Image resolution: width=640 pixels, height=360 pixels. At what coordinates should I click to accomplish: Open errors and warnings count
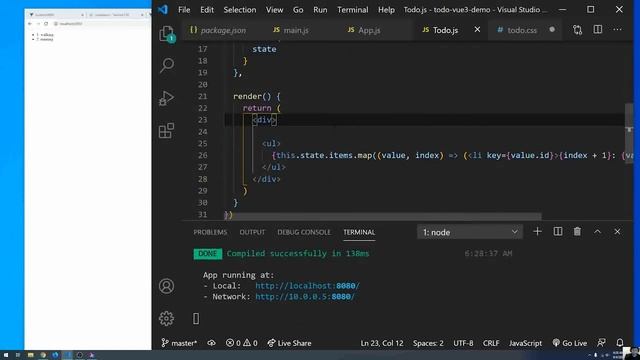[242, 343]
